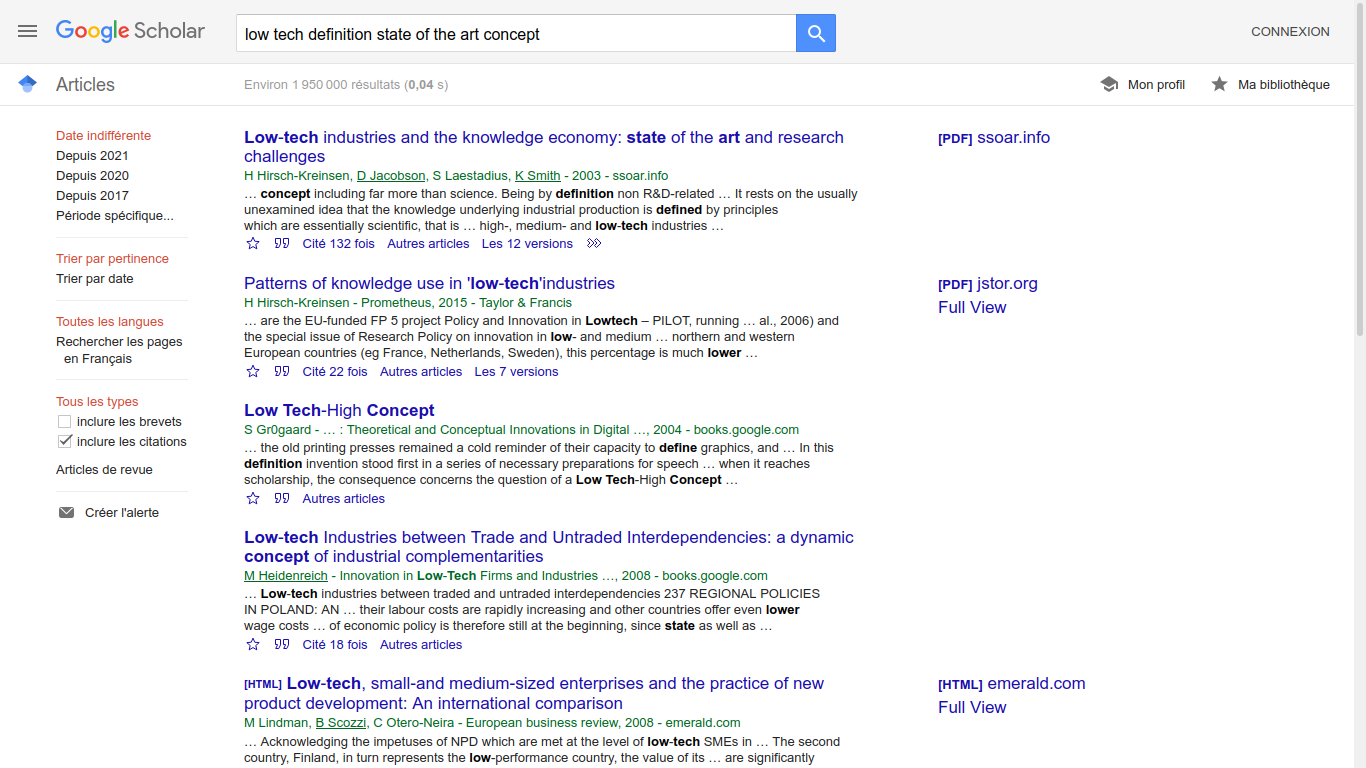Select Rechercher les pages en Français
Viewport: 1366px width, 768px height.
pyautogui.click(x=119, y=350)
